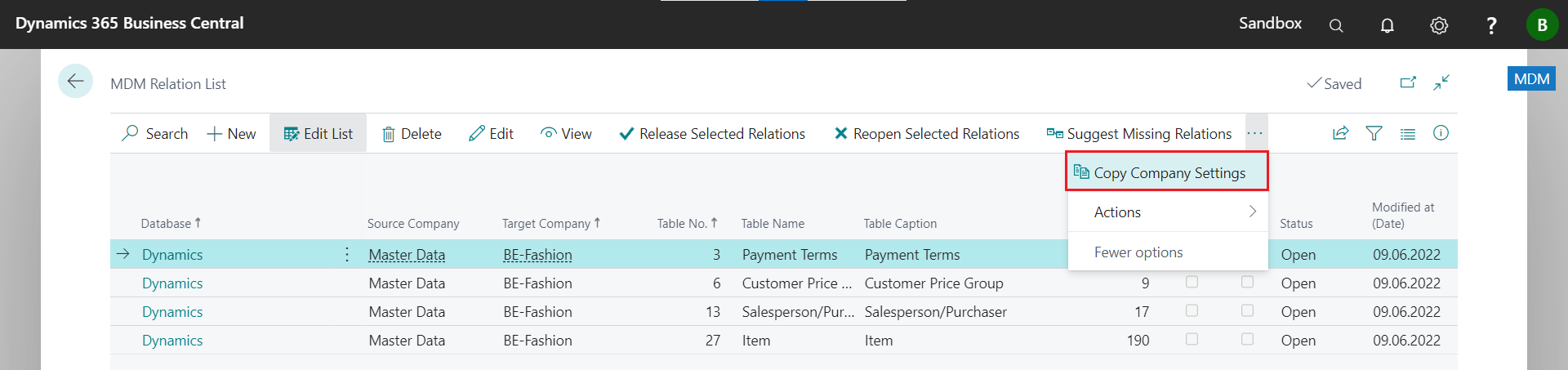Select Copy Company Settings menu entry
Image resolution: width=1568 pixels, height=370 pixels.
(x=1167, y=172)
